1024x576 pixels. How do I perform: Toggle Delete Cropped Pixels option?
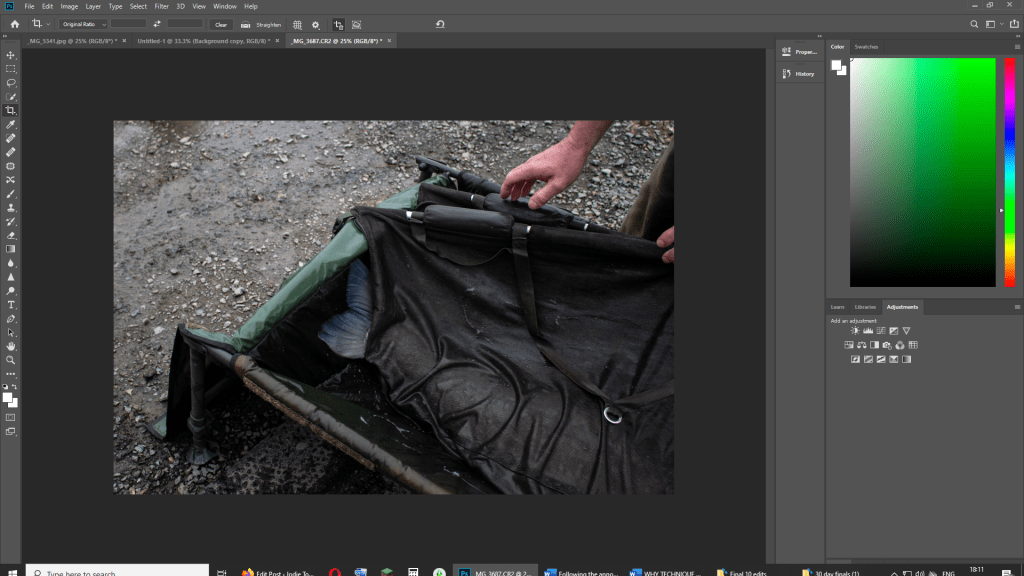[x=338, y=24]
